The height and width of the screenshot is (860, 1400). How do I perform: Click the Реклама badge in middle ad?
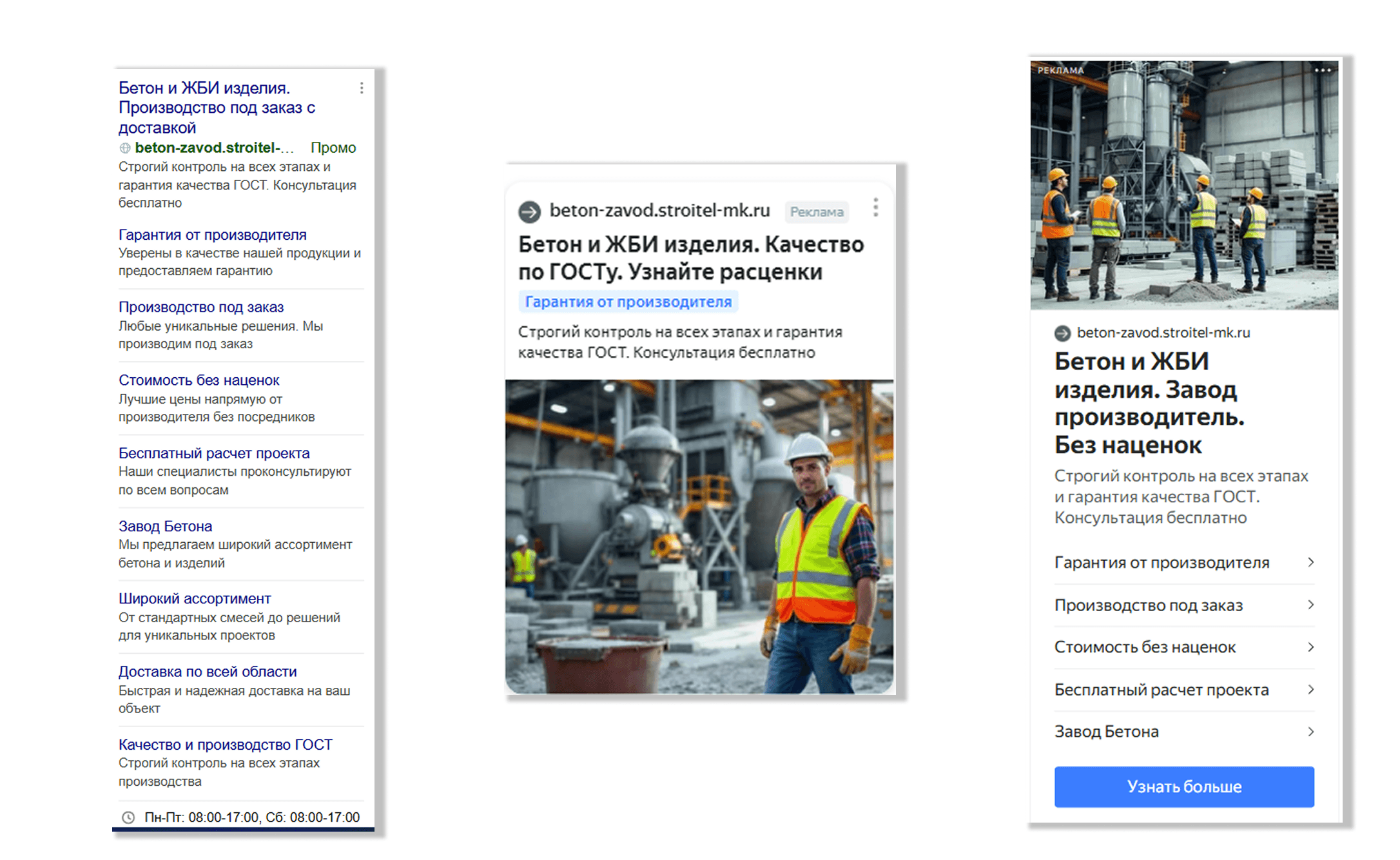click(x=816, y=212)
